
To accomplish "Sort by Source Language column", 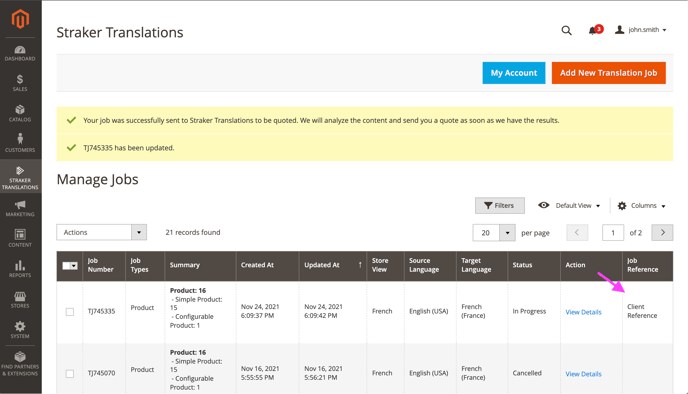I will click(430, 265).
